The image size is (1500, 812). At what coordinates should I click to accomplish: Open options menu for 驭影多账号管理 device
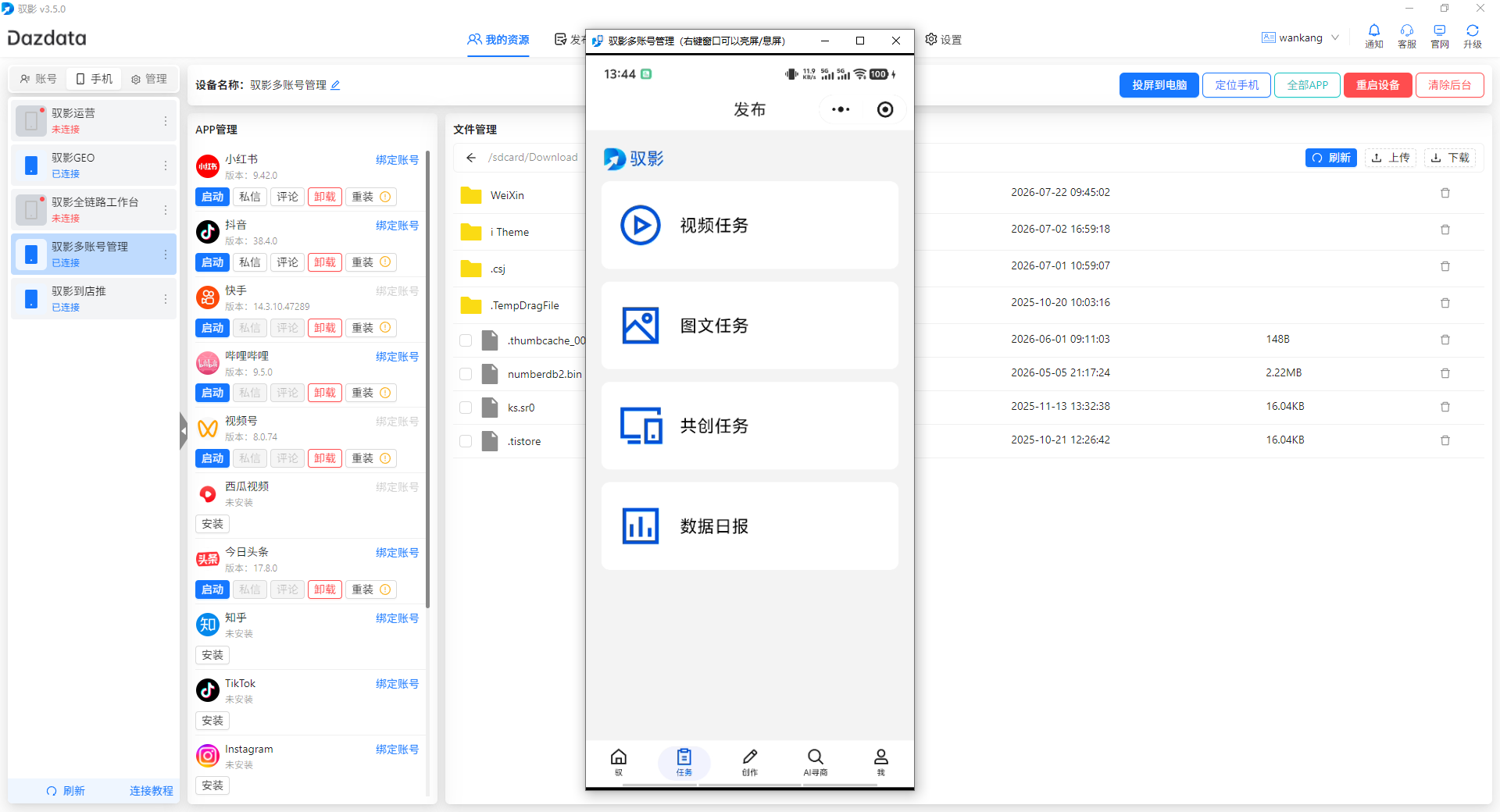166,255
